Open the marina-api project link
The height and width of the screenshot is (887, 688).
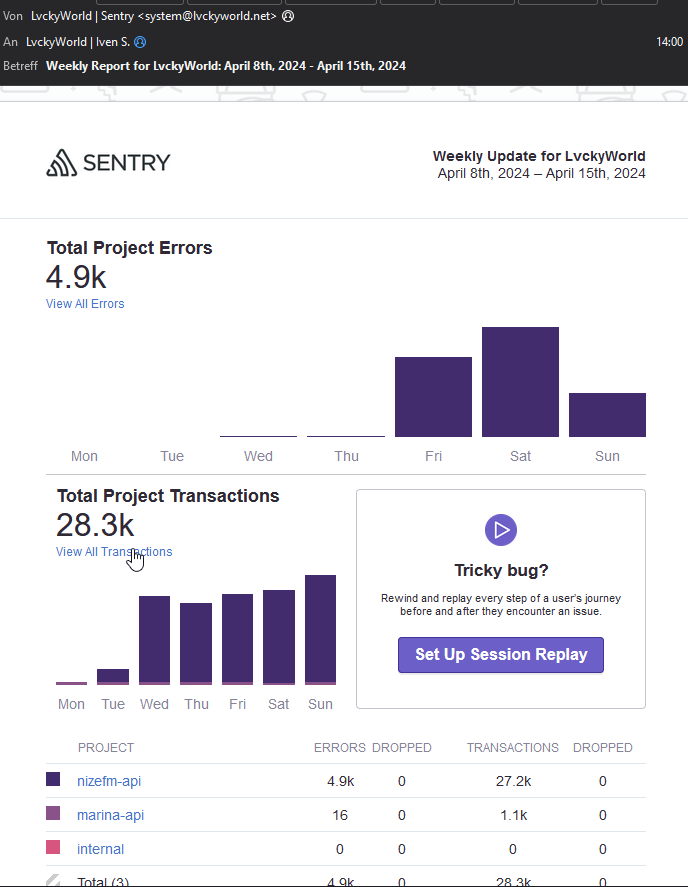click(x=110, y=815)
